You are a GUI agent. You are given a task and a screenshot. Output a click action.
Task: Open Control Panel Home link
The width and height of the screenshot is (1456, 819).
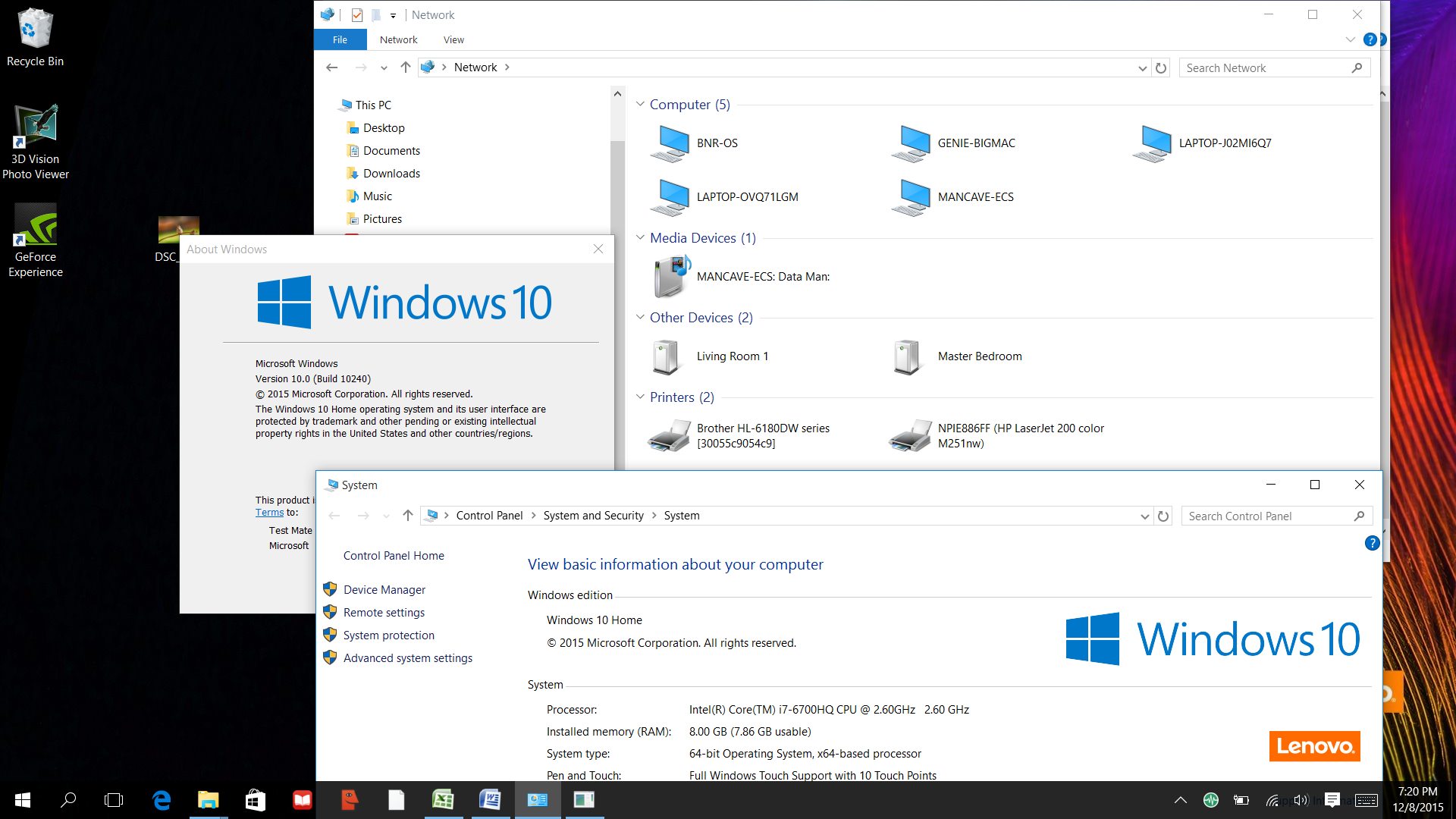pyautogui.click(x=394, y=556)
